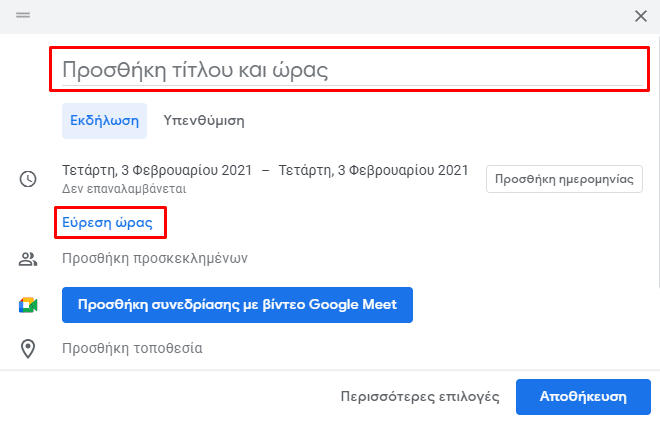660x422 pixels.
Task: Expand the 'Δεν επαναλαμβάνεται' recurrence option
Action: pyautogui.click(x=124, y=189)
